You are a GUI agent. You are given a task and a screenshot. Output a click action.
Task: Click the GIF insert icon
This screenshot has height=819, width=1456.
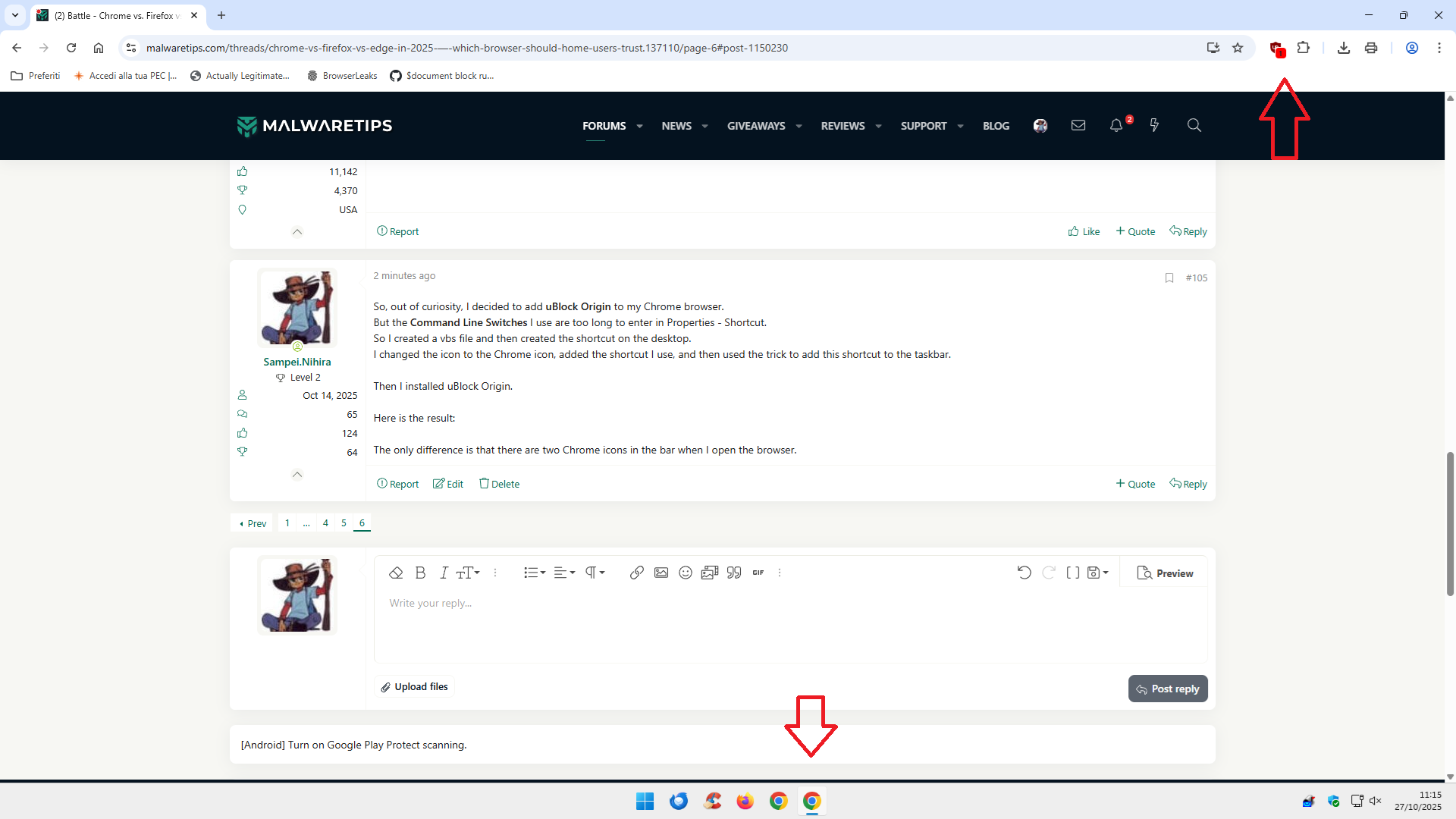(758, 573)
